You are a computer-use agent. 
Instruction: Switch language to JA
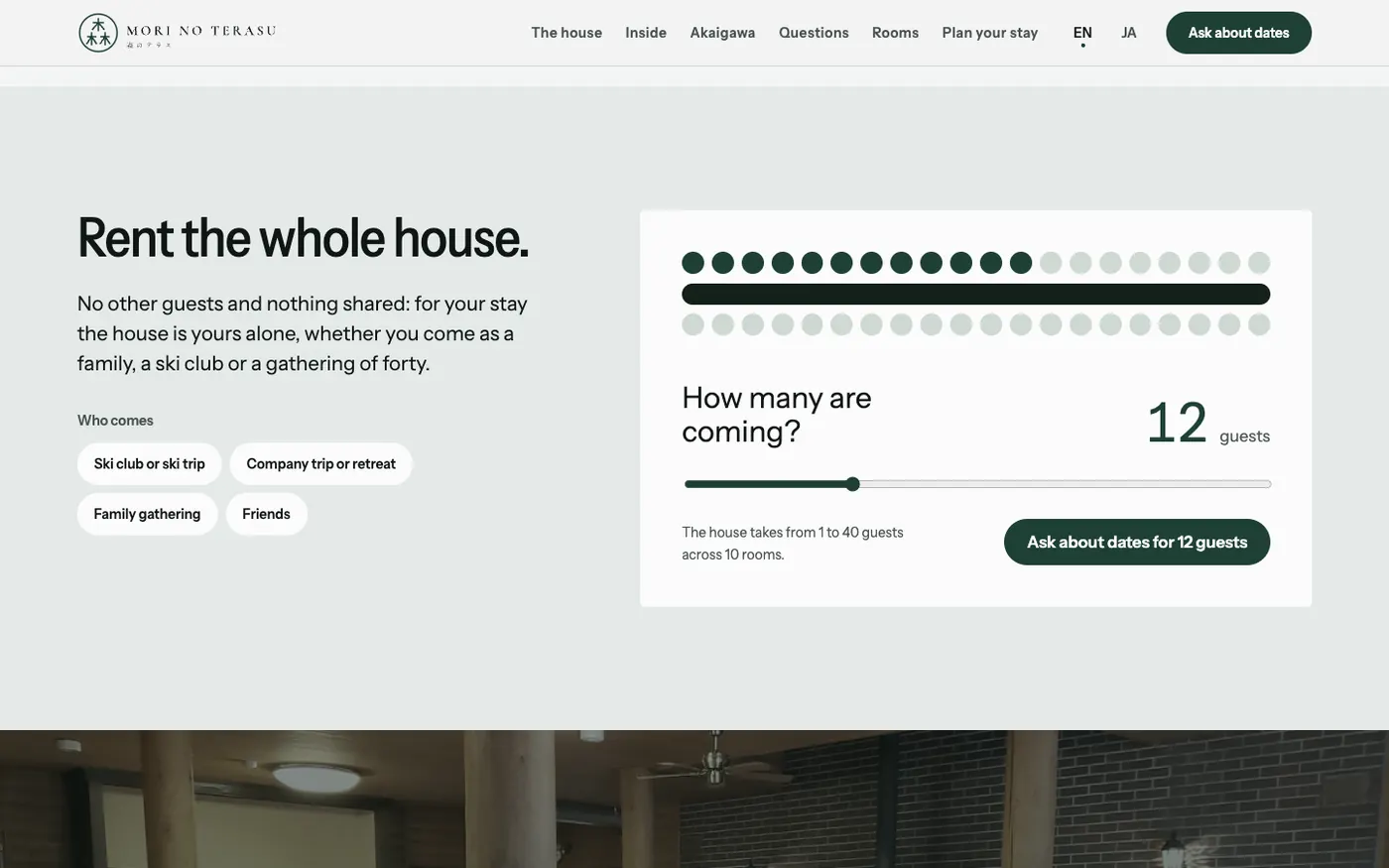coord(1129,33)
